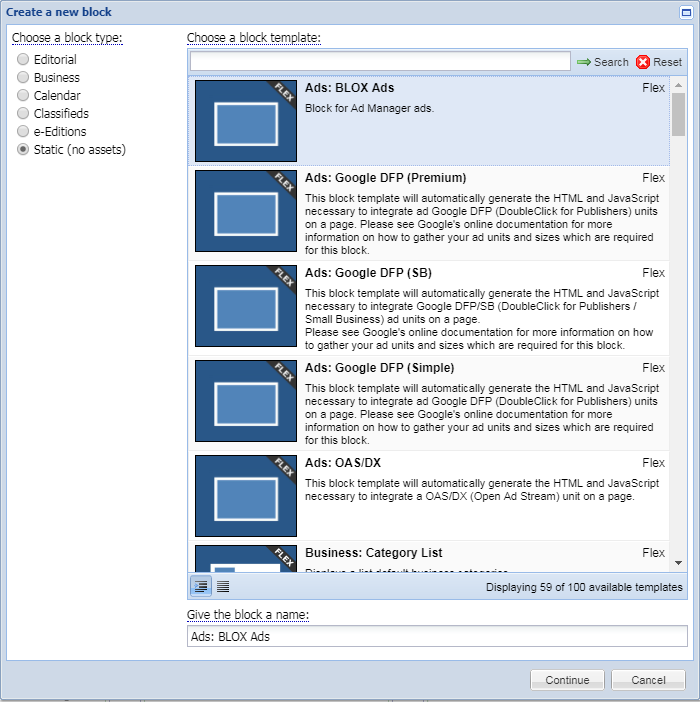Image resolution: width=700 pixels, height=702 pixels.
Task: Choose the Classifieds block type
Action: point(23,114)
